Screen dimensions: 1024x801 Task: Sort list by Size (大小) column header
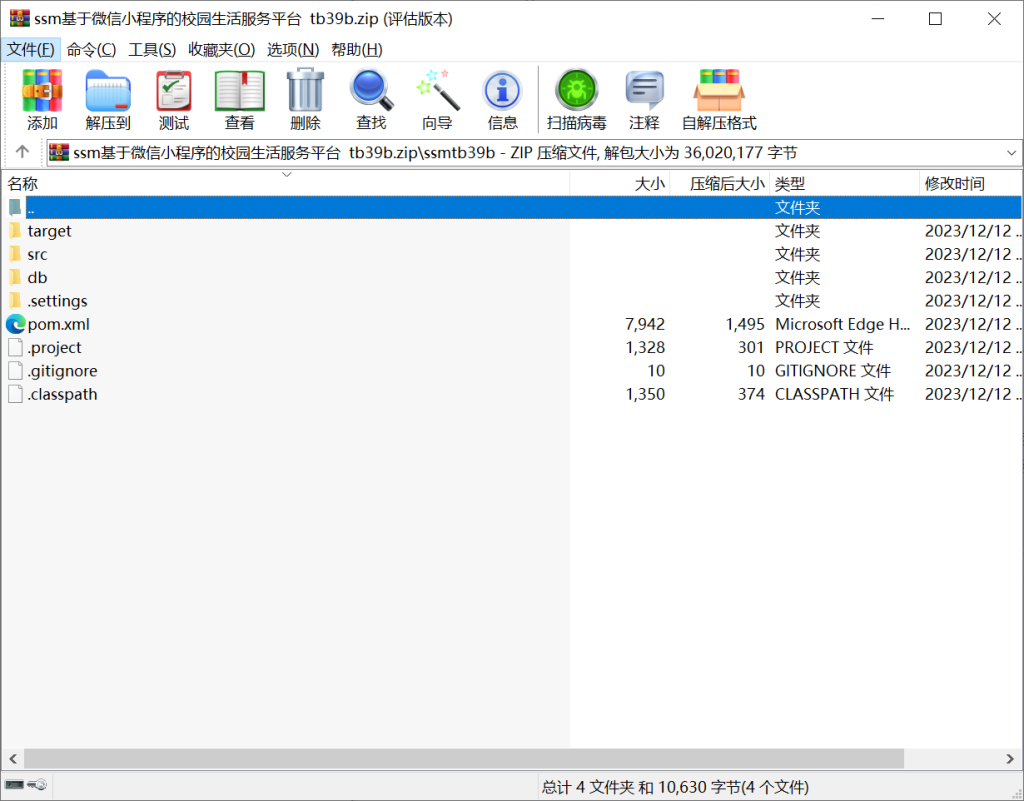(x=649, y=184)
